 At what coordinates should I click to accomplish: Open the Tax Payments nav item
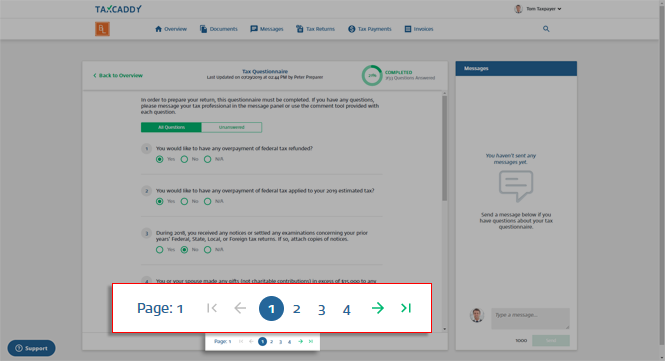click(370, 29)
